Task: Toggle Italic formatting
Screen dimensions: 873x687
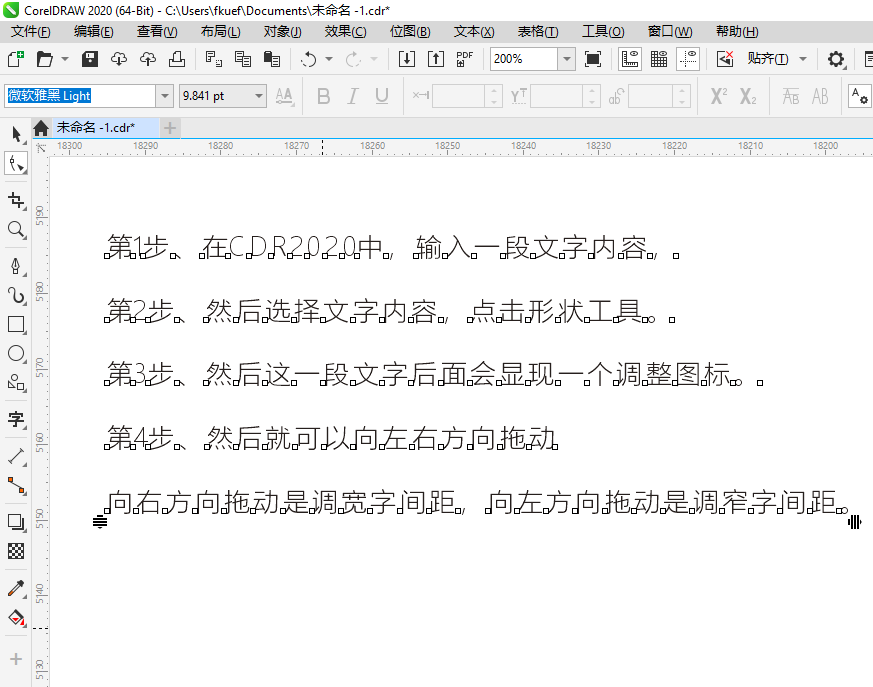Action: 352,96
